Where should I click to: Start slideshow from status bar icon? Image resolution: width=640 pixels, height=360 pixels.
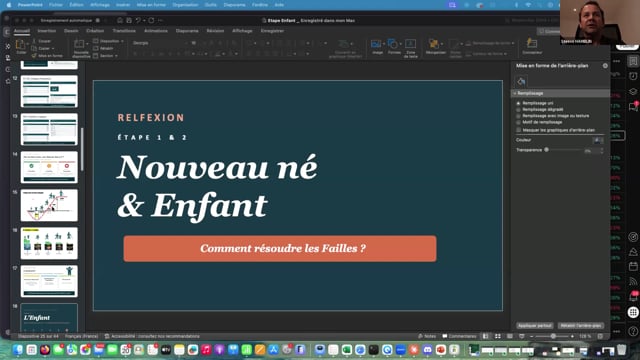(x=522, y=336)
